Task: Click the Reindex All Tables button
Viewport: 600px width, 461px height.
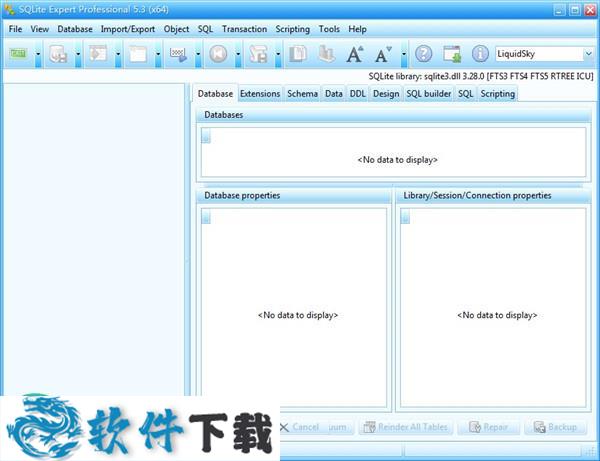Action: [404, 427]
